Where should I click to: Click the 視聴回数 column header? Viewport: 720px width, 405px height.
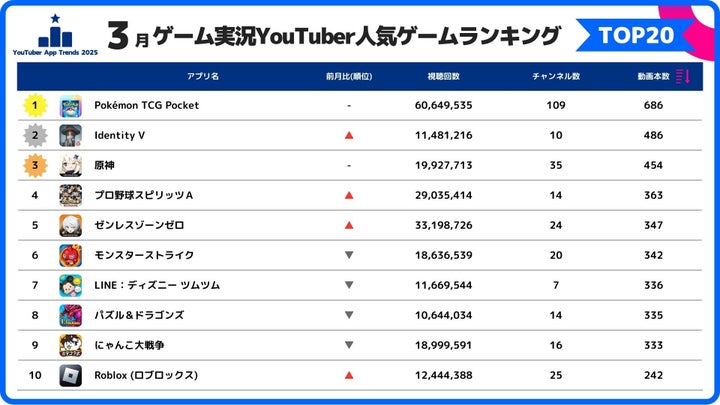click(442, 76)
